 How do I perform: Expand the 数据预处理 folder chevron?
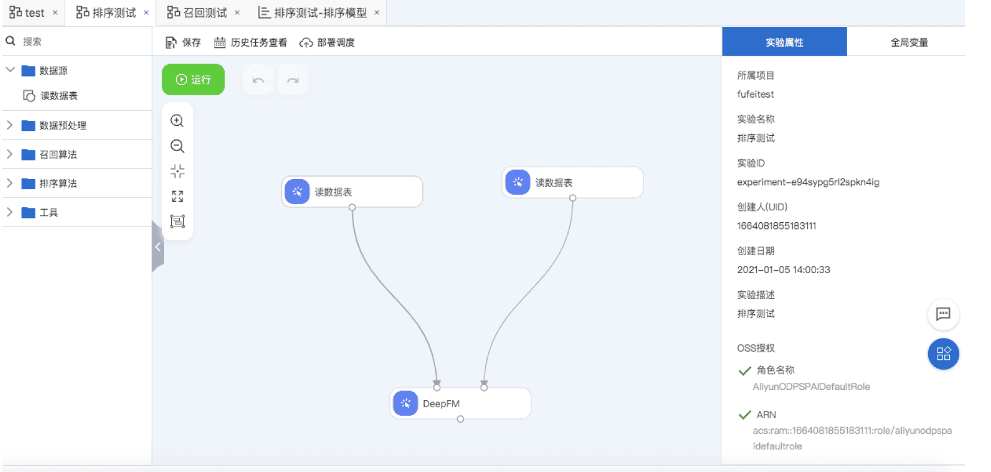click(x=9, y=125)
